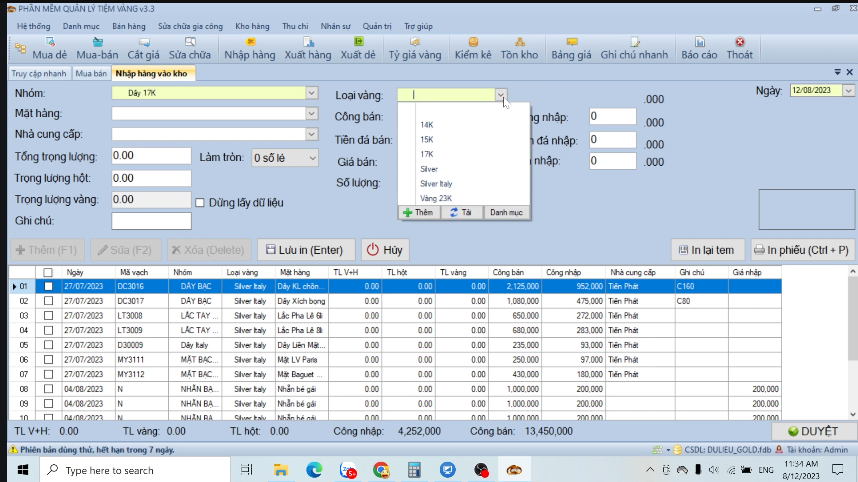Check the checkbox for row 07
This screenshot has width=858, height=482.
coord(48,374)
